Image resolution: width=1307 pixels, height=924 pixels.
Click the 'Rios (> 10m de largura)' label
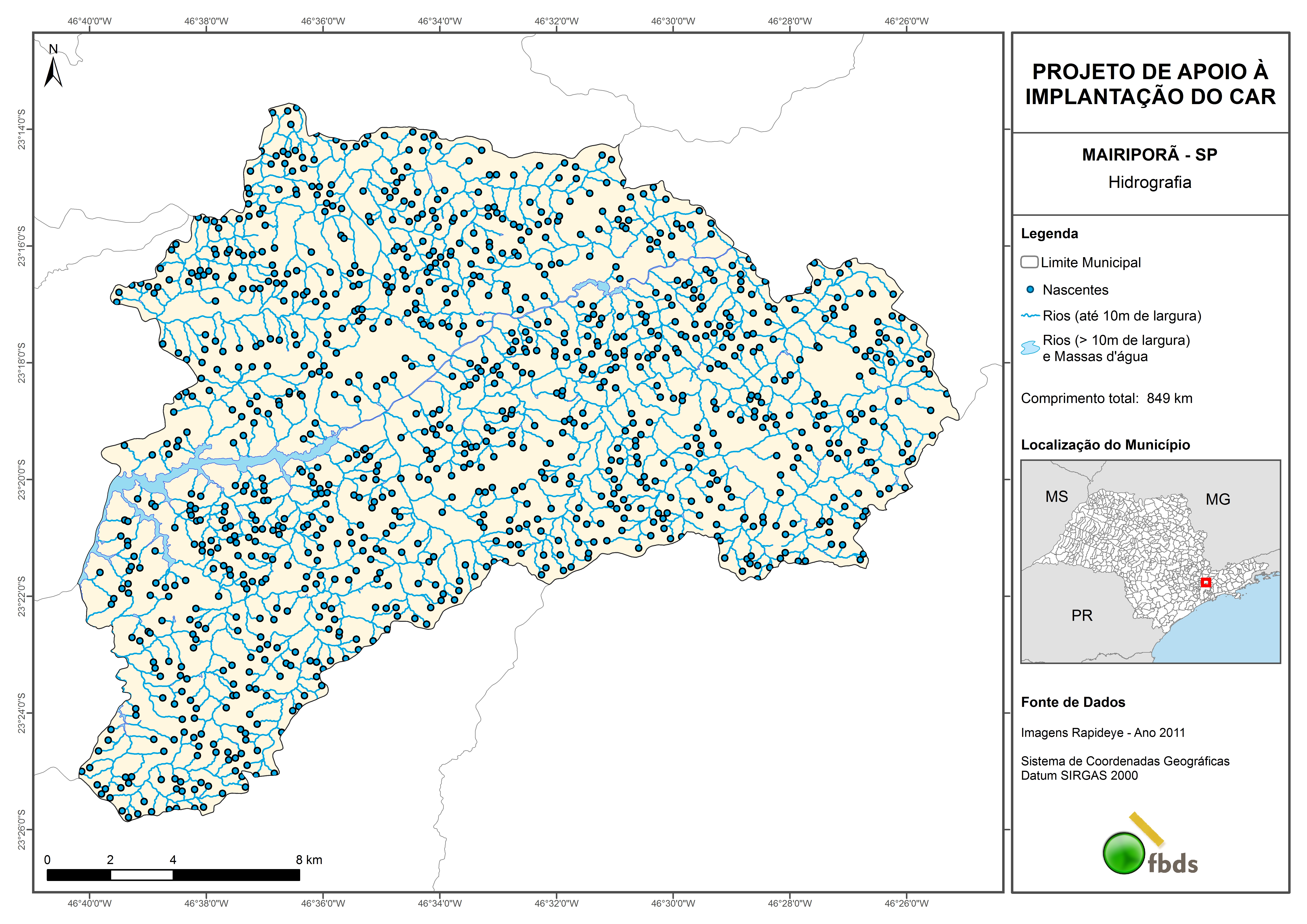coord(1116,340)
